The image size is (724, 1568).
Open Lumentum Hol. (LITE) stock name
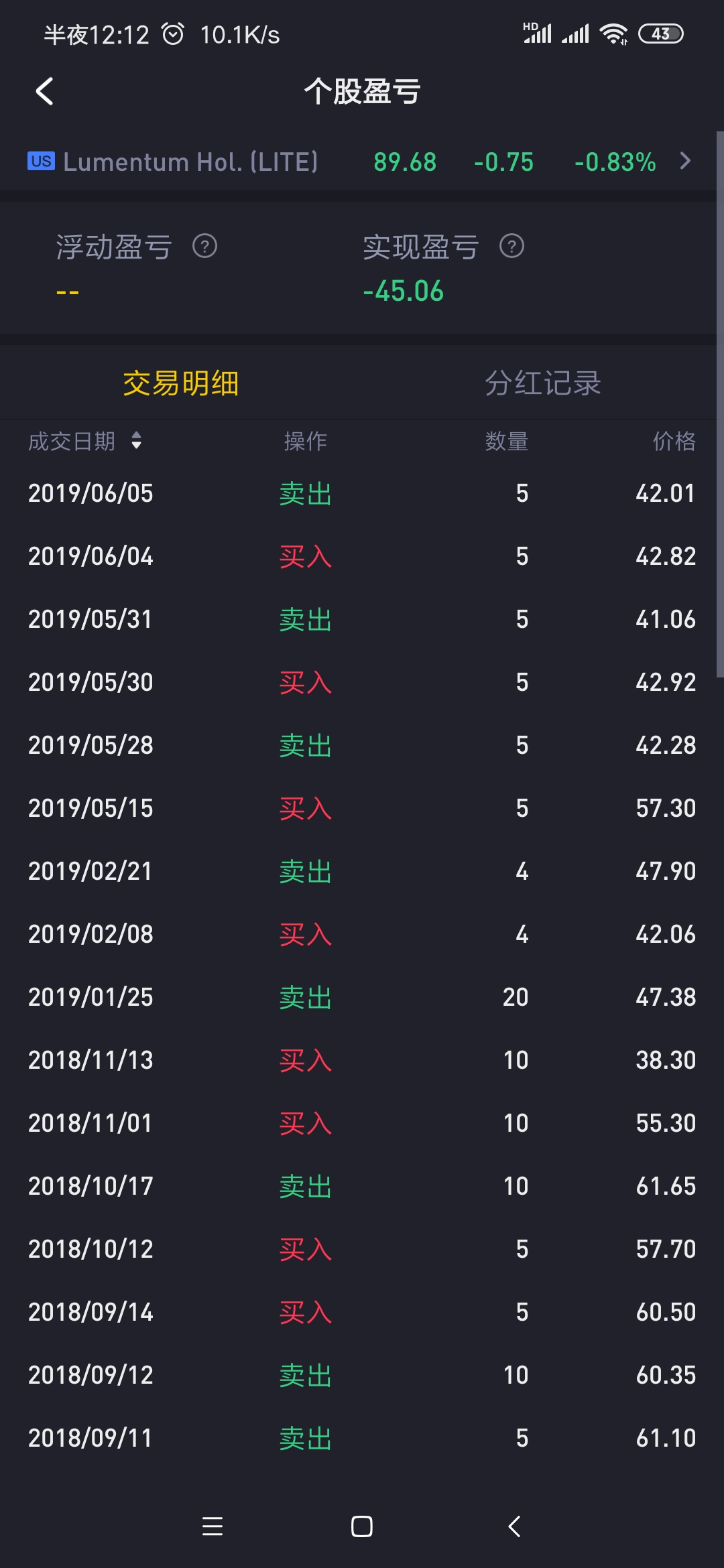click(190, 161)
